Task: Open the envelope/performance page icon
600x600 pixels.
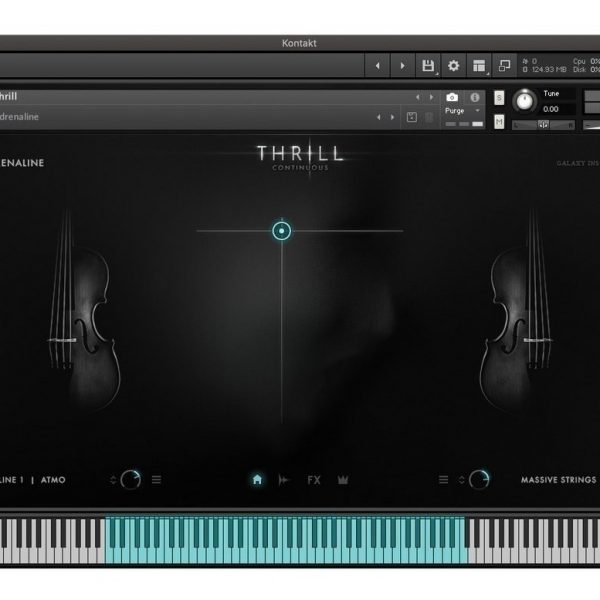Action: [284, 479]
